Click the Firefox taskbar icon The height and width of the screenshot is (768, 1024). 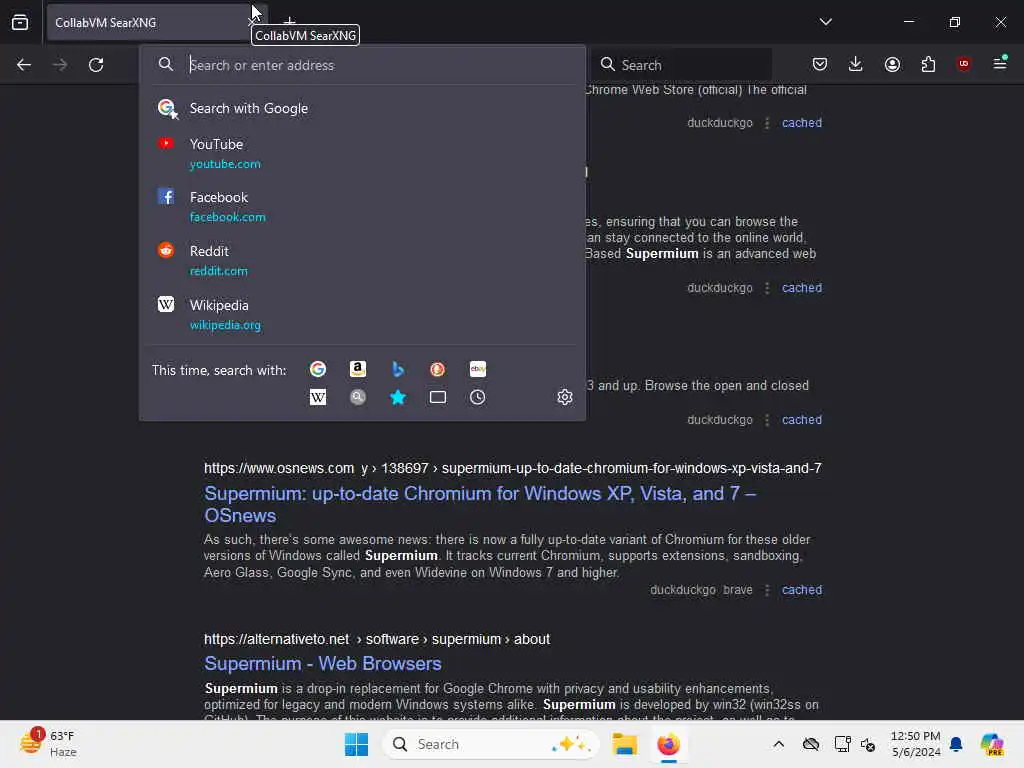(x=668, y=744)
